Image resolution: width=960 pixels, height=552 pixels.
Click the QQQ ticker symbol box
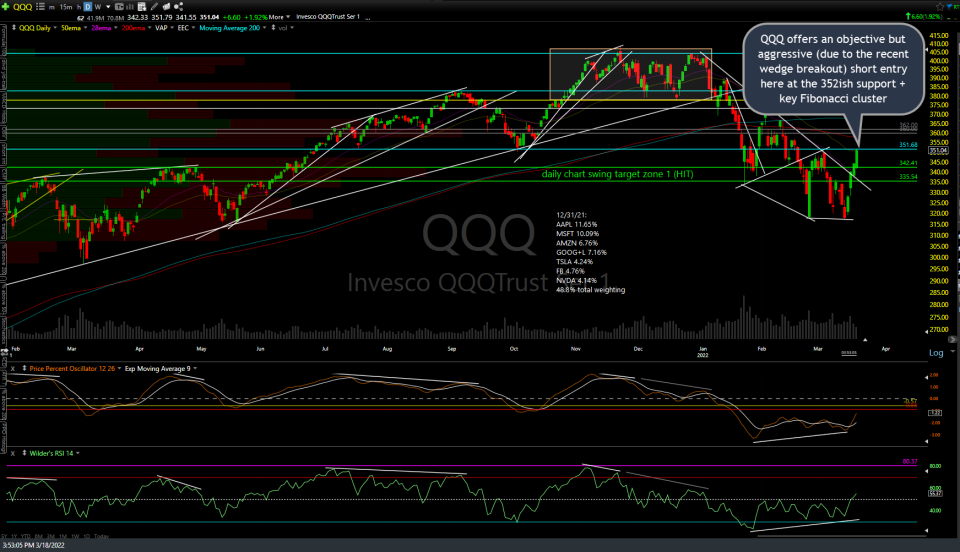(x=23, y=7)
